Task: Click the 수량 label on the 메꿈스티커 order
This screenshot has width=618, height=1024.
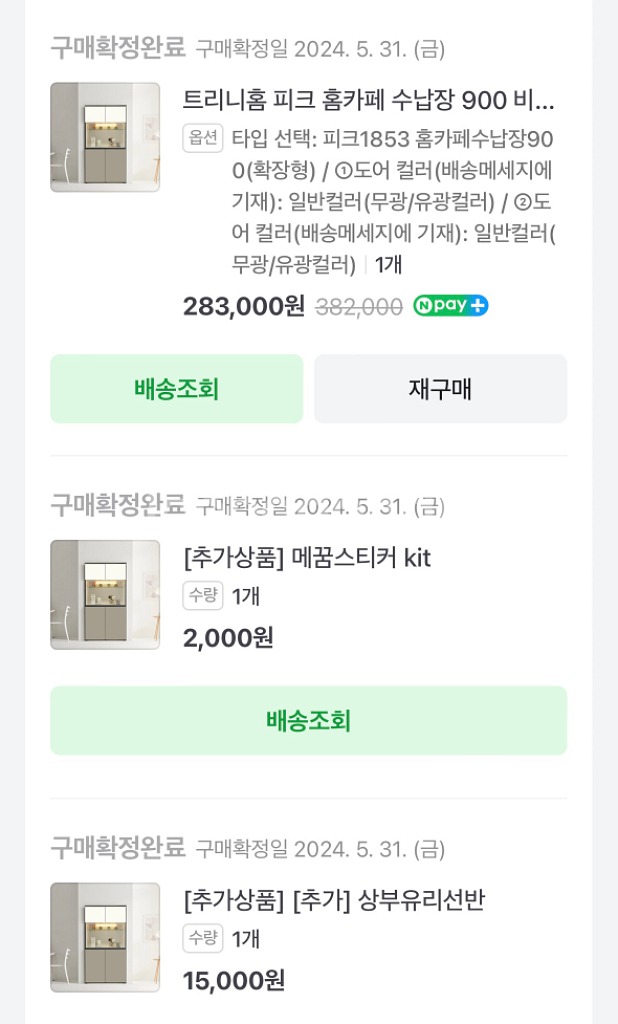Action: pos(202,597)
